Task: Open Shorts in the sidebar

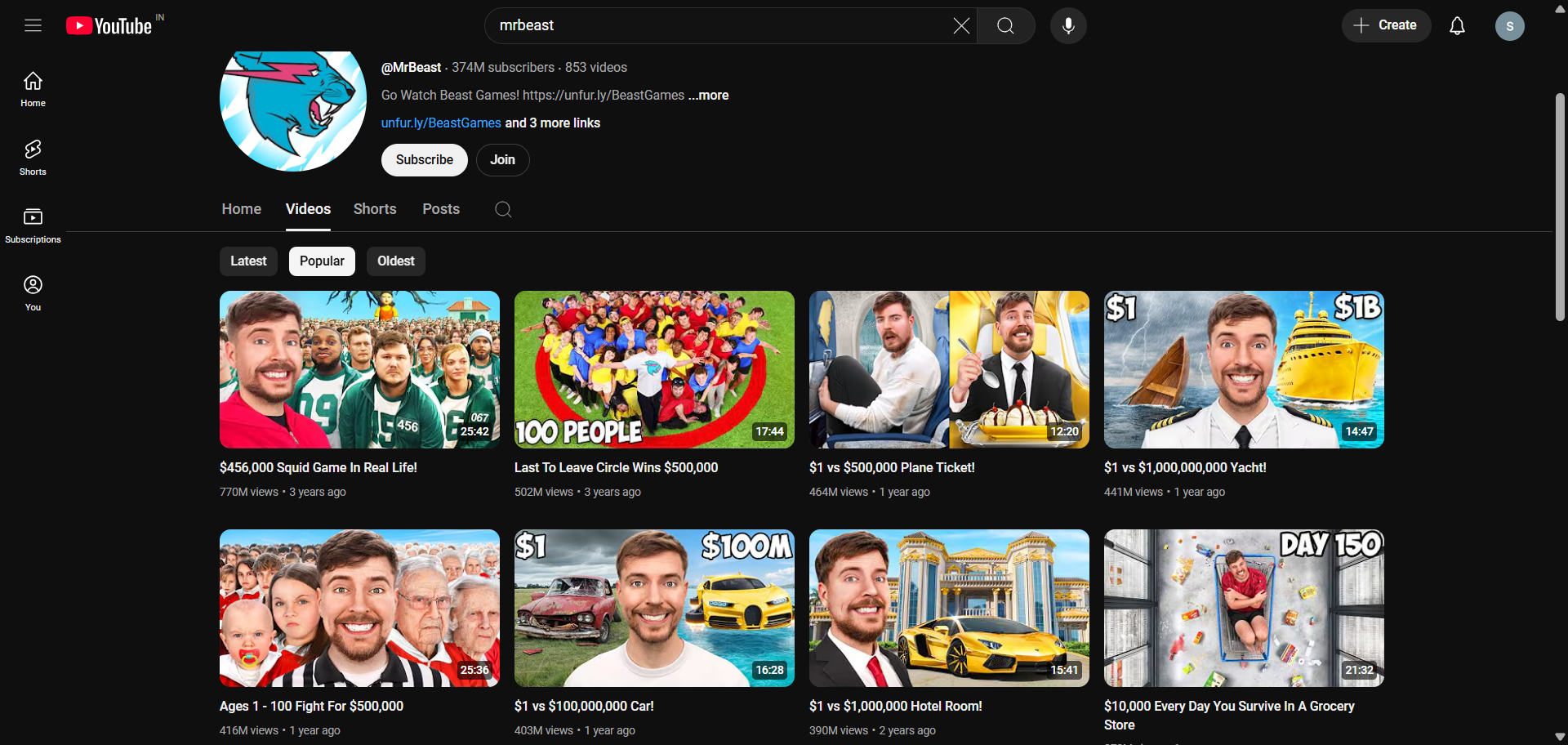Action: [x=33, y=158]
